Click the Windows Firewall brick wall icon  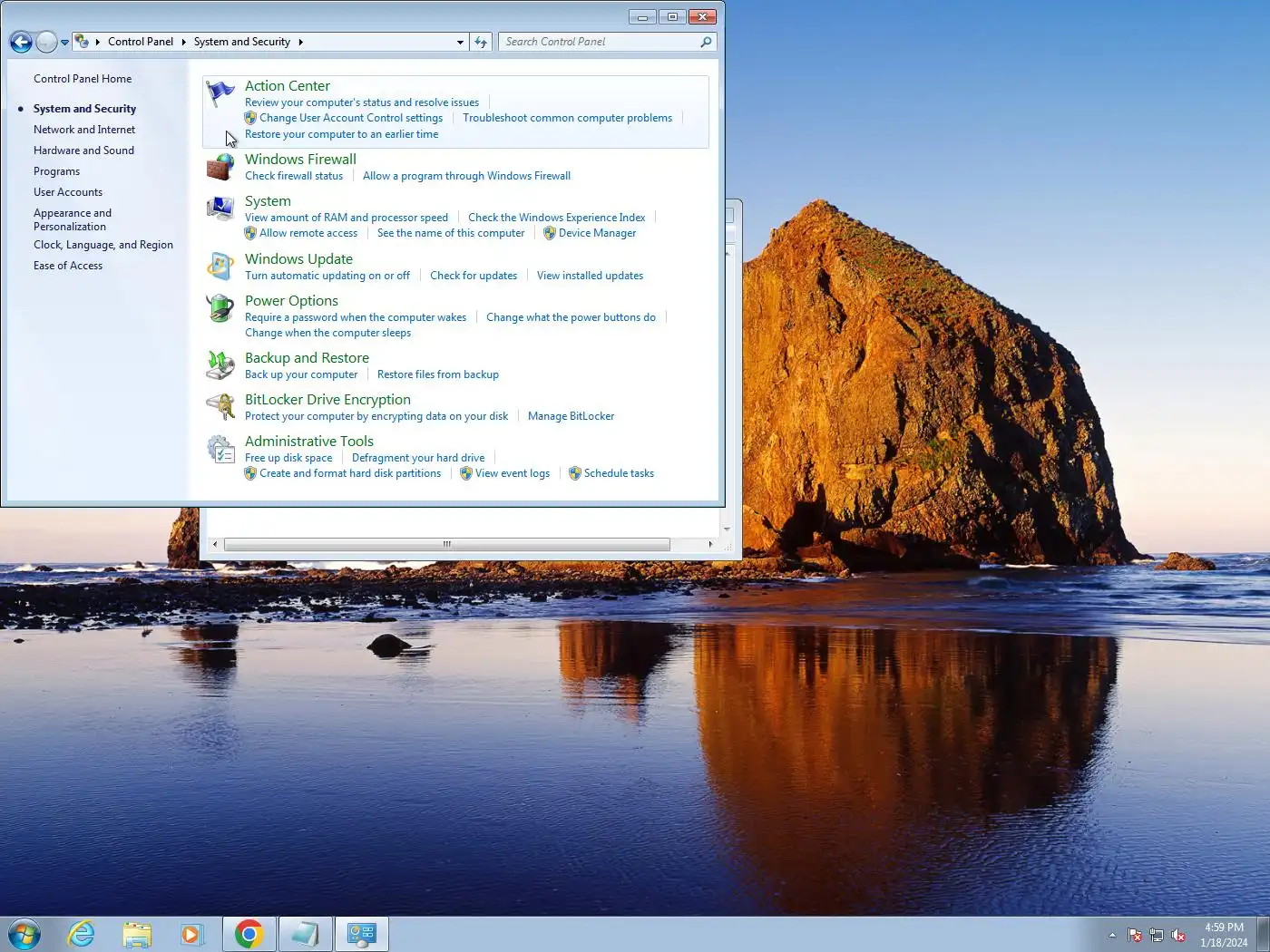pyautogui.click(x=220, y=167)
